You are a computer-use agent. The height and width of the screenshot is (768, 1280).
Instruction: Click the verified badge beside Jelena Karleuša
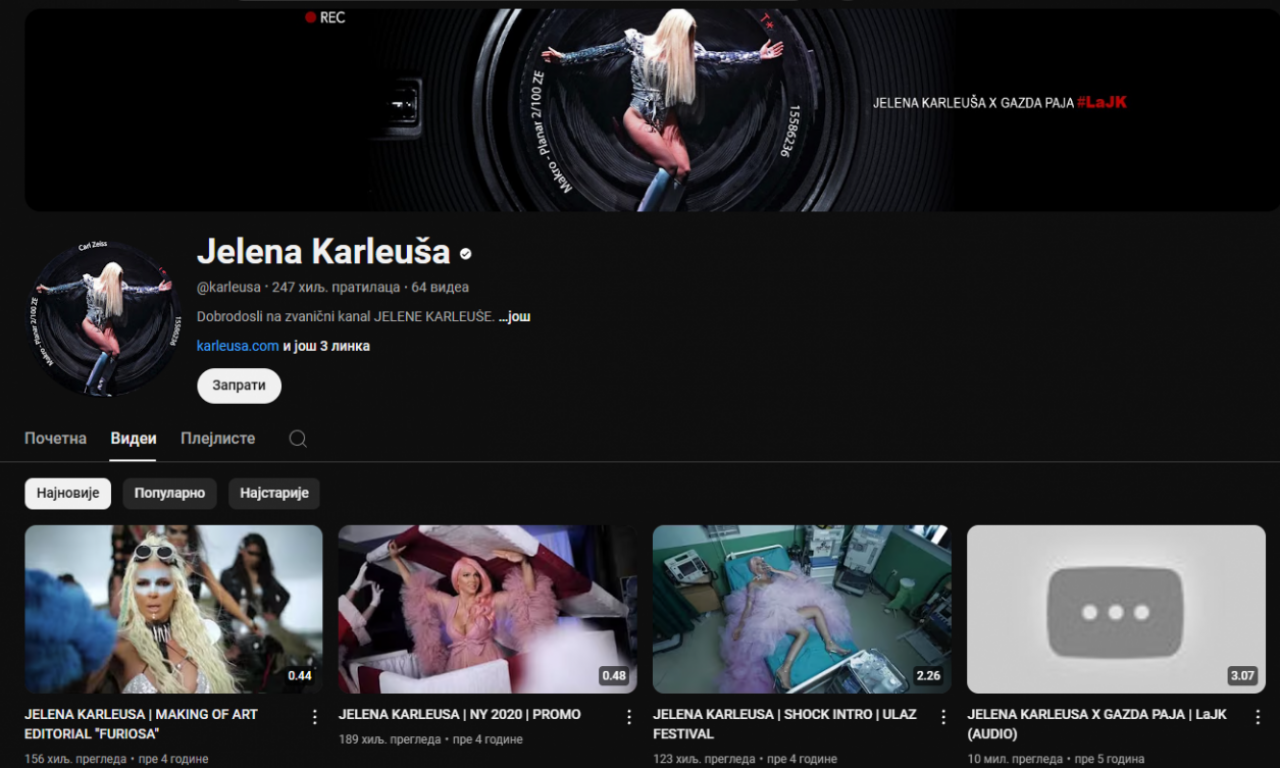pyautogui.click(x=466, y=254)
